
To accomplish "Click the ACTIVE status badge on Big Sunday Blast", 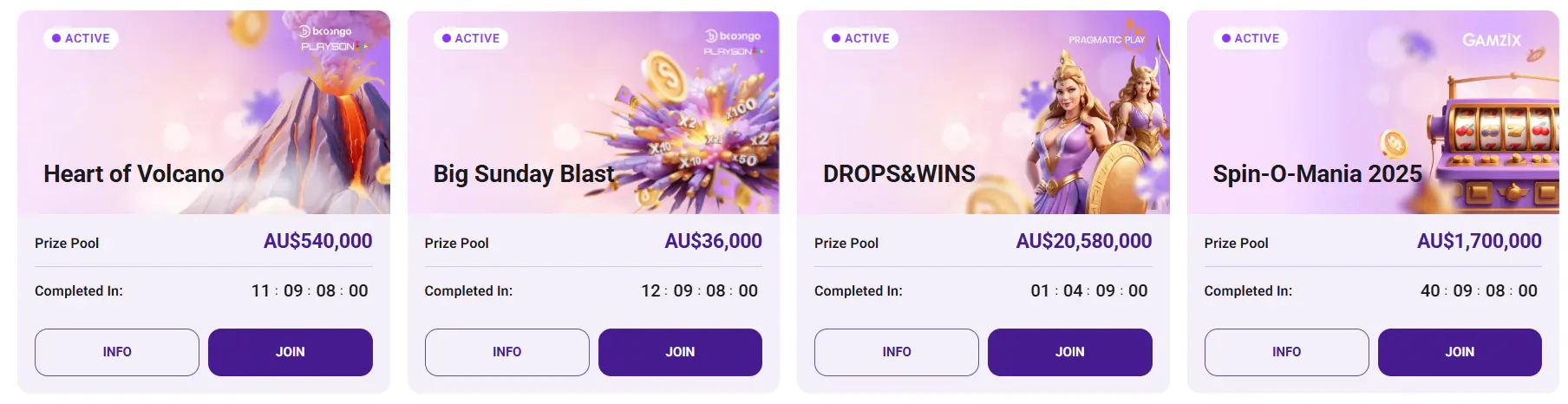I will (471, 38).
